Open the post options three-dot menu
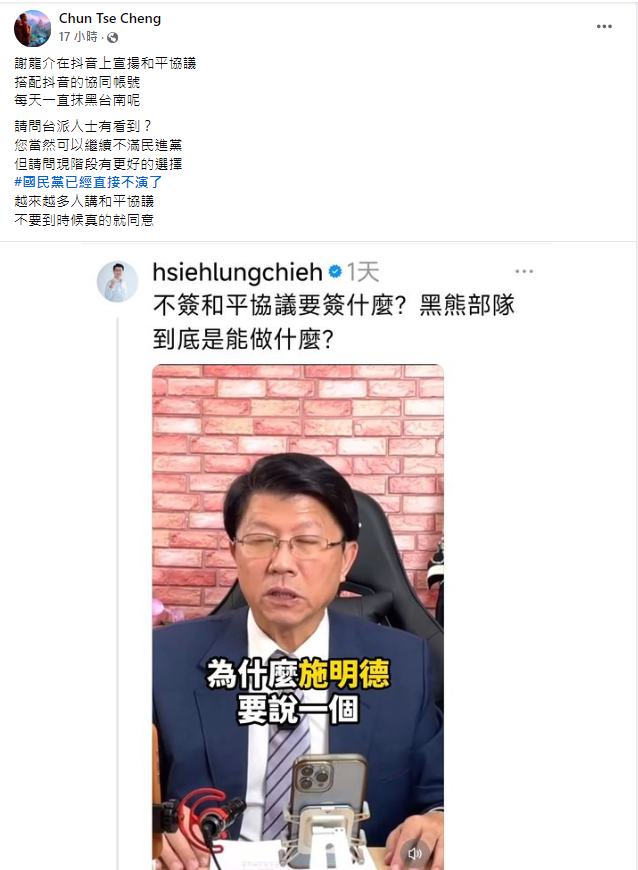 604,27
